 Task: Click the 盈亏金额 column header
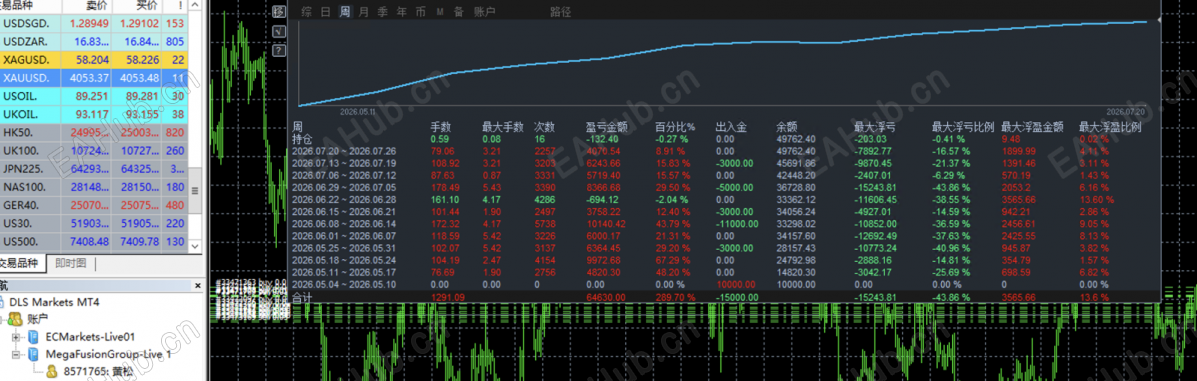tap(606, 128)
